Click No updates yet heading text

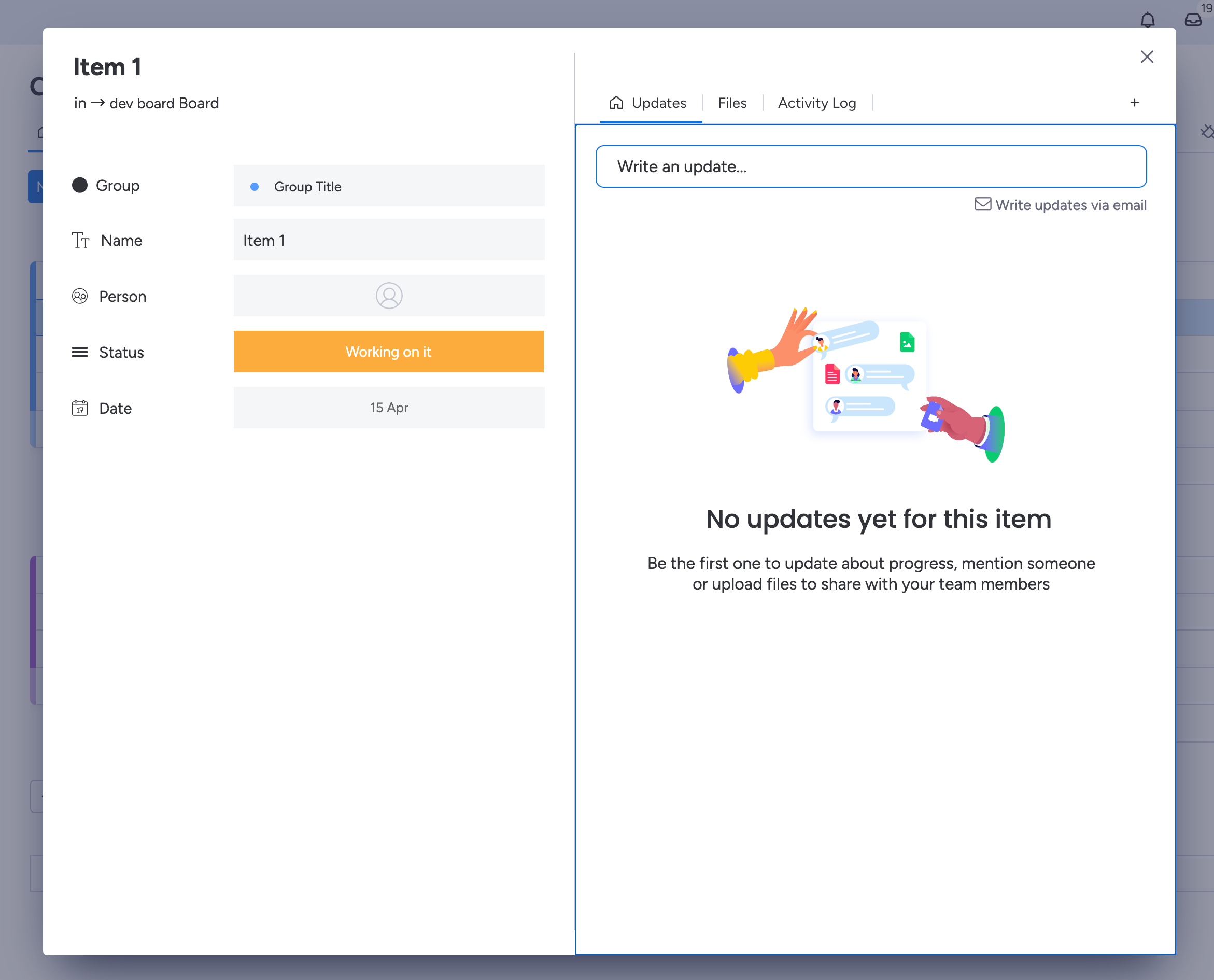879,519
